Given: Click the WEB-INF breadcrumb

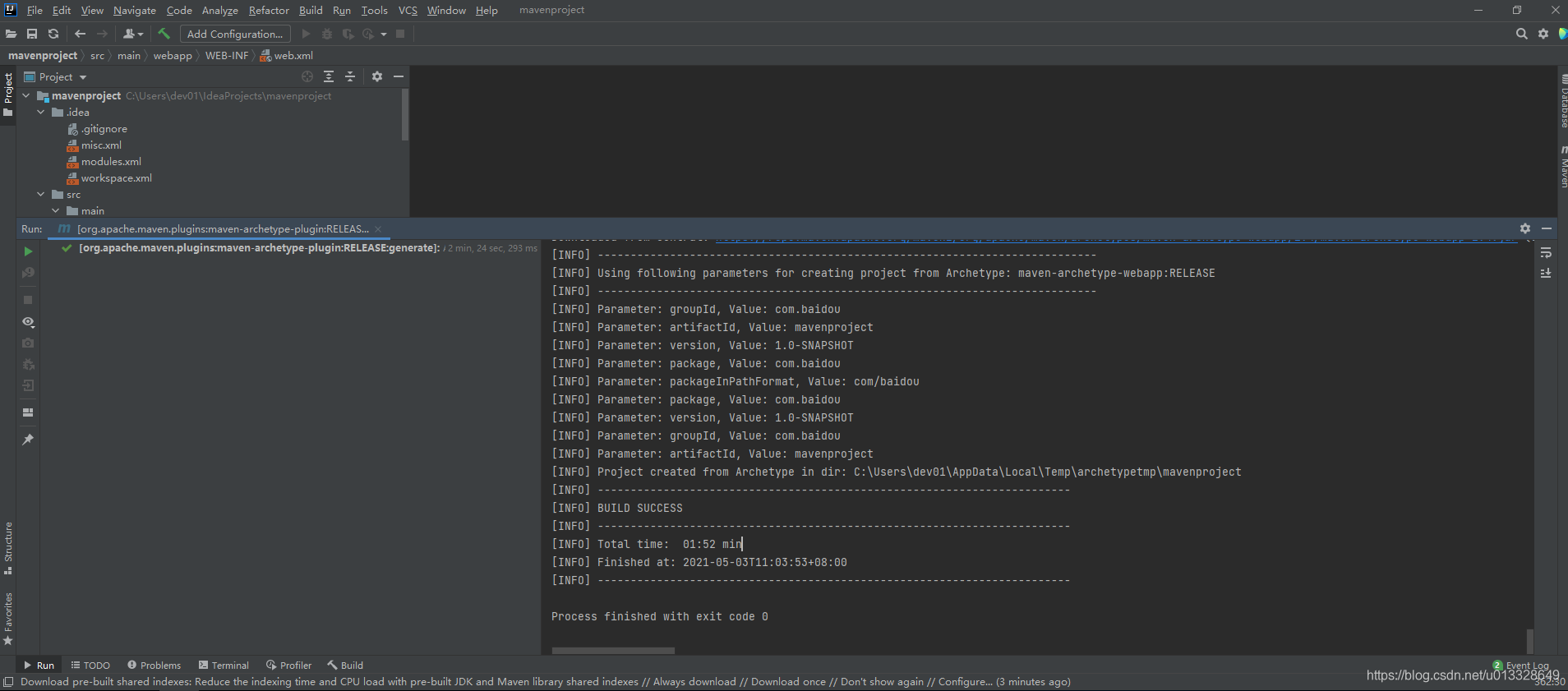Looking at the screenshot, I should tap(227, 56).
